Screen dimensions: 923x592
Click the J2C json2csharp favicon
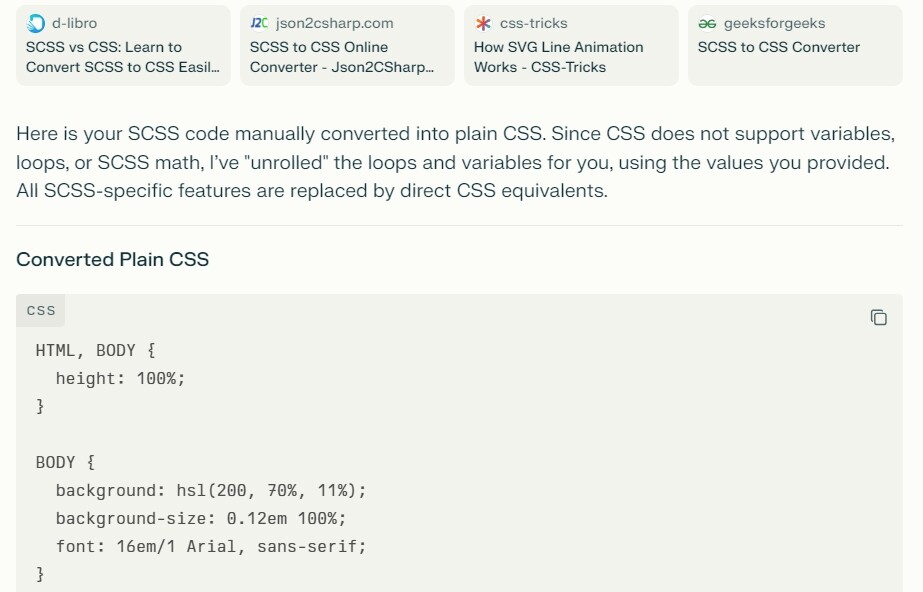259,23
